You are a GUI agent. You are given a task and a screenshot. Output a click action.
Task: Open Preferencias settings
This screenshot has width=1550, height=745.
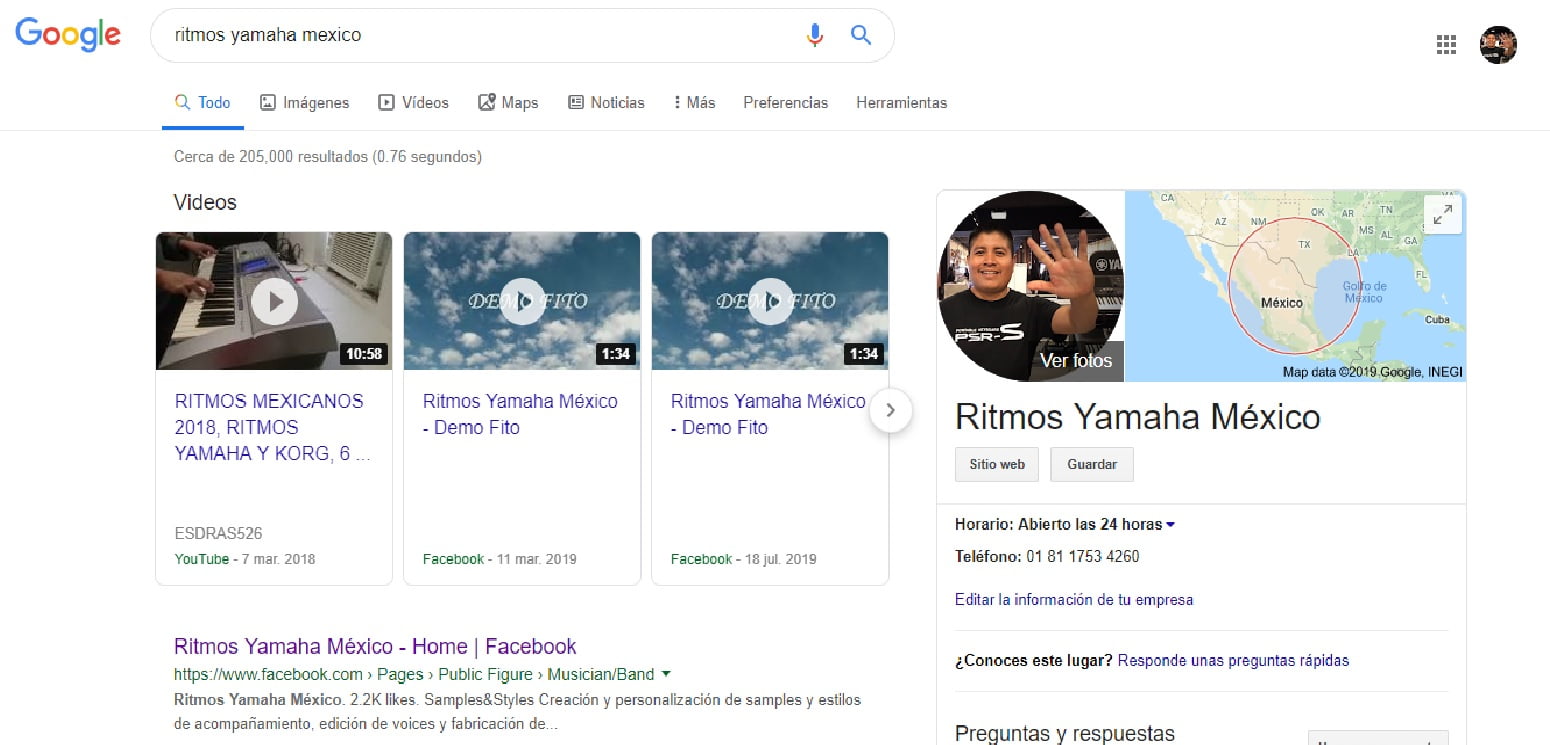coord(785,102)
